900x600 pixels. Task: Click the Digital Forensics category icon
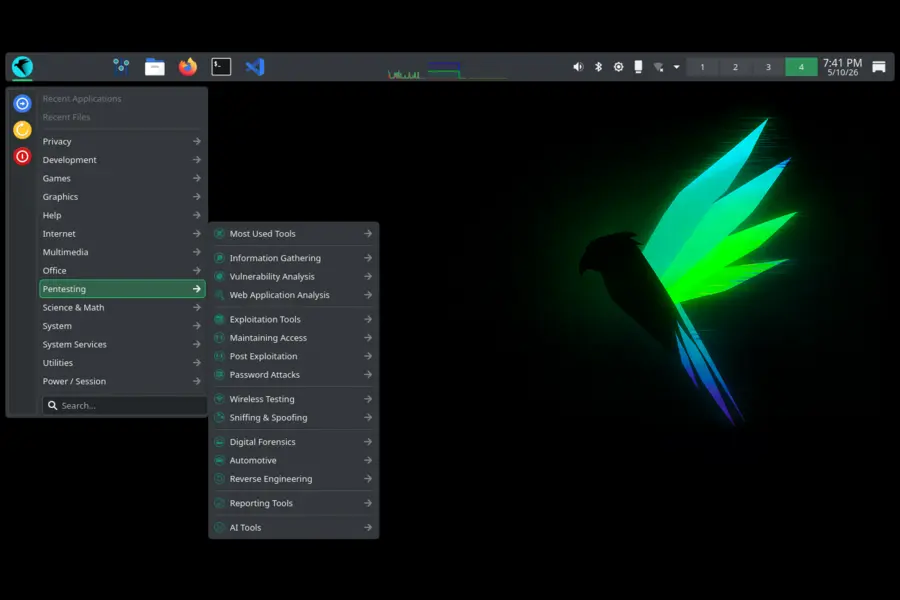point(219,442)
